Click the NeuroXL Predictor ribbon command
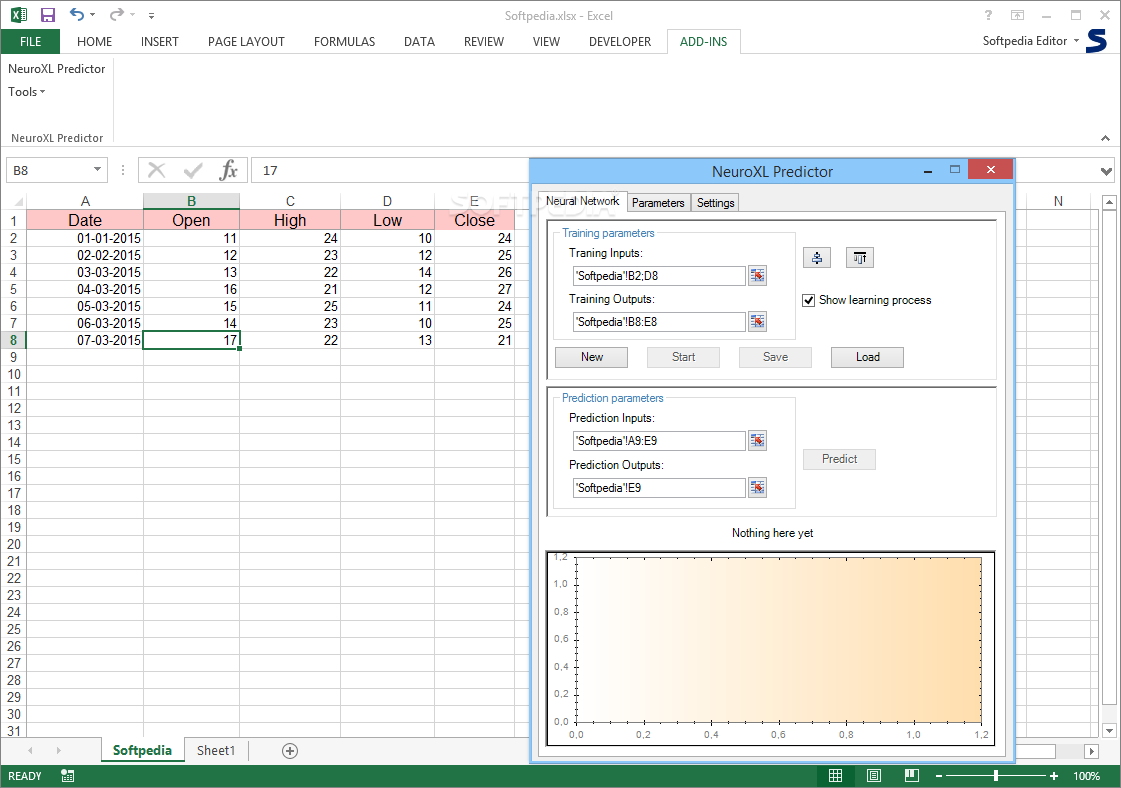The image size is (1121, 788). coord(56,69)
